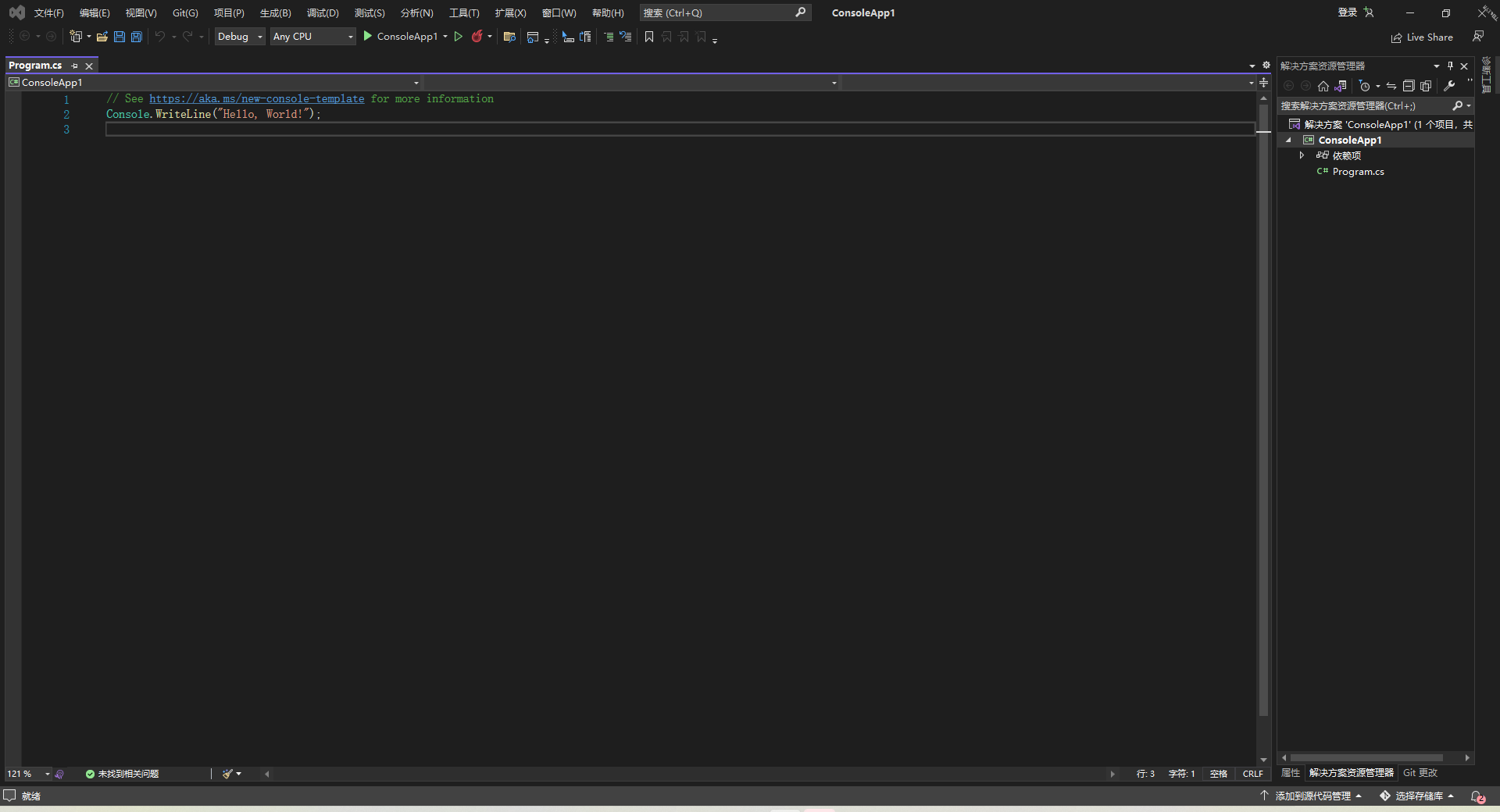Screen dimensions: 1500x812
Task: Select the Program.cs file in Solution Explorer
Action: (x=1358, y=172)
